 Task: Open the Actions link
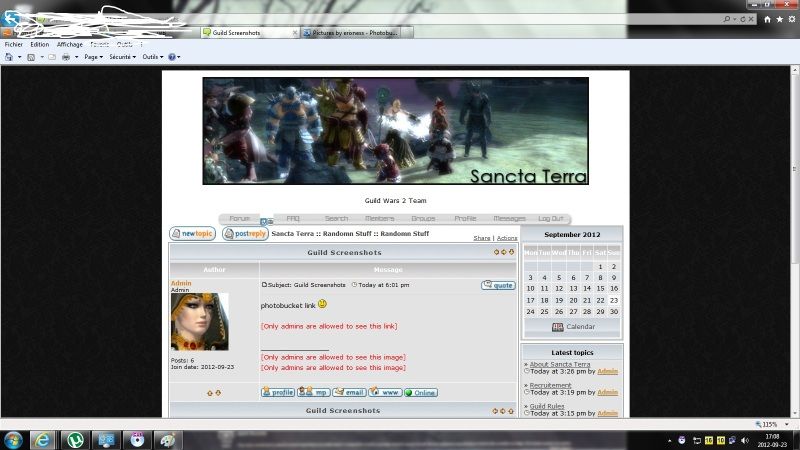click(507, 238)
